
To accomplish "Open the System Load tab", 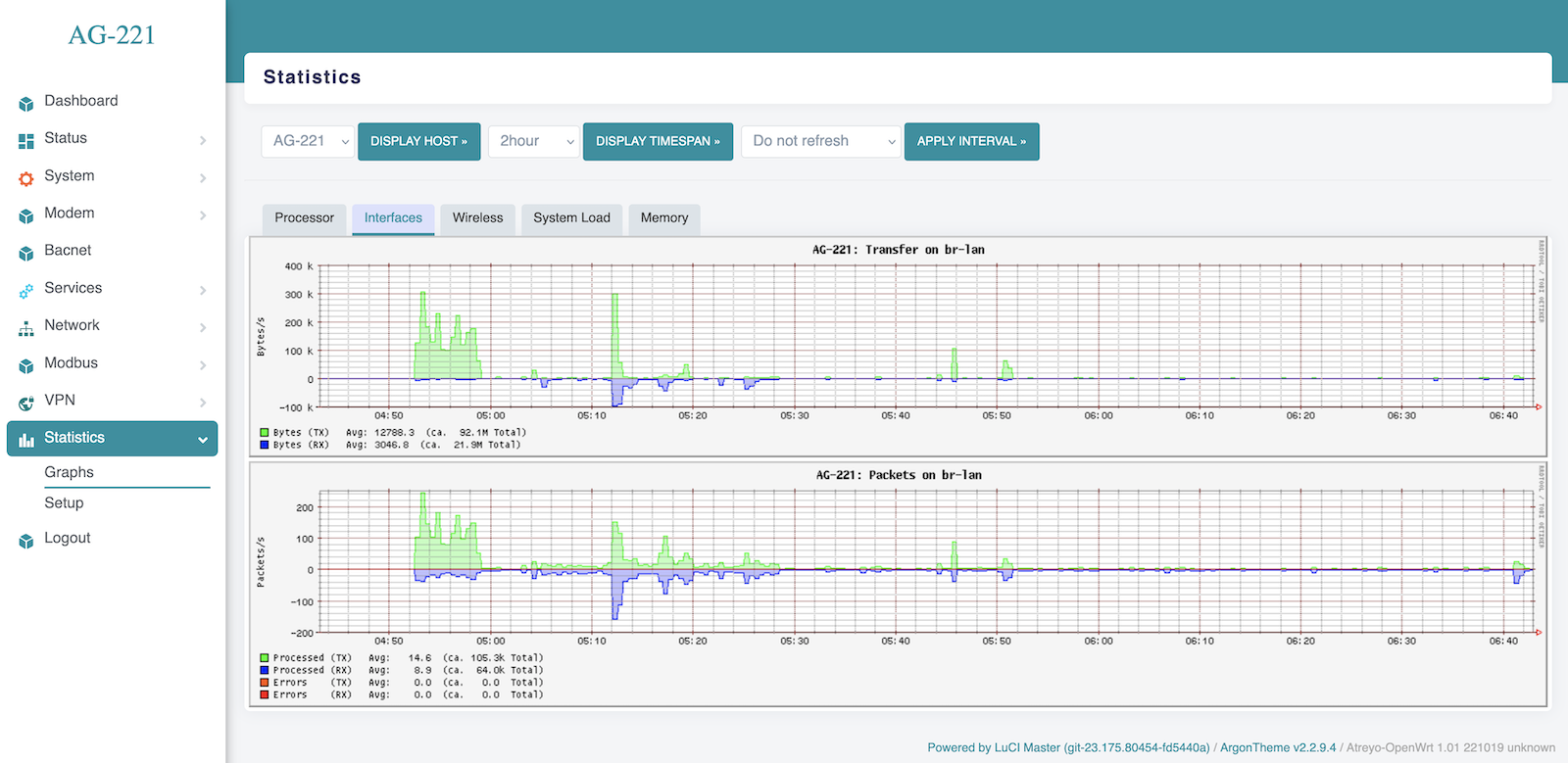I will (571, 218).
